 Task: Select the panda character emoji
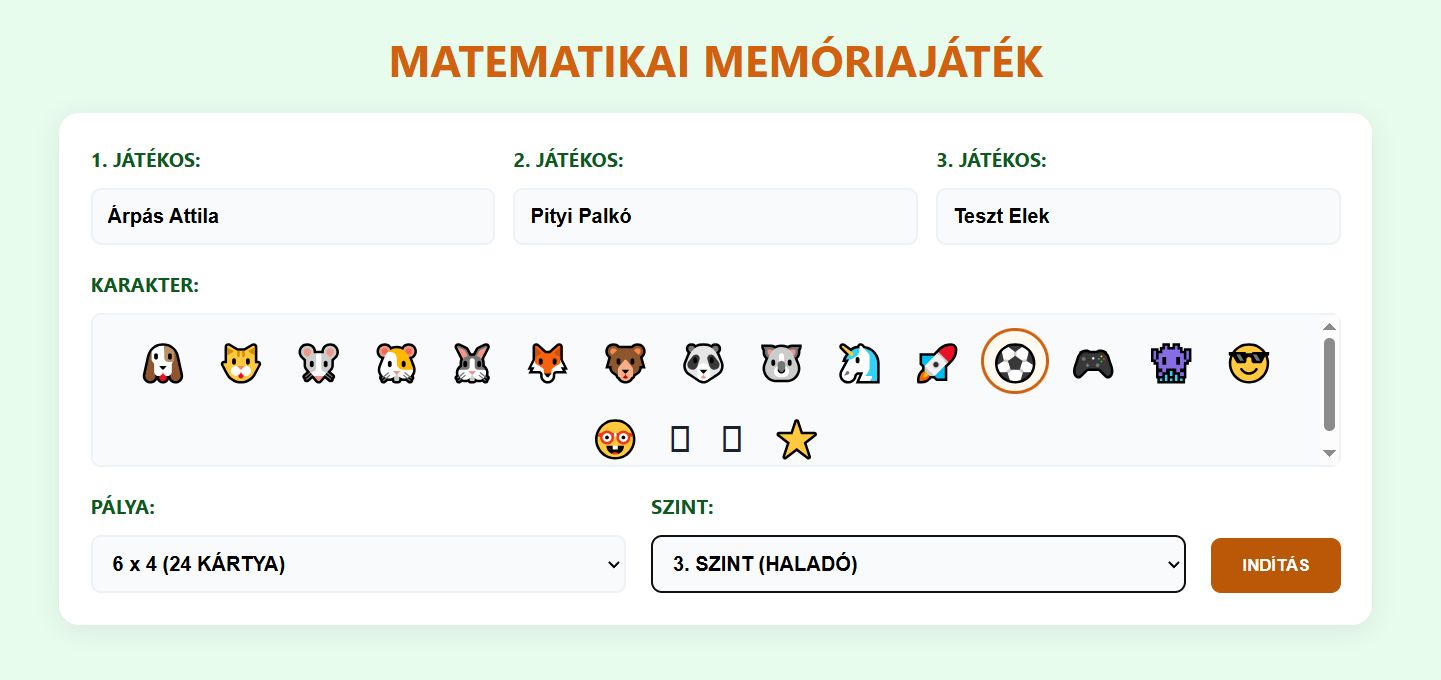[703, 363]
